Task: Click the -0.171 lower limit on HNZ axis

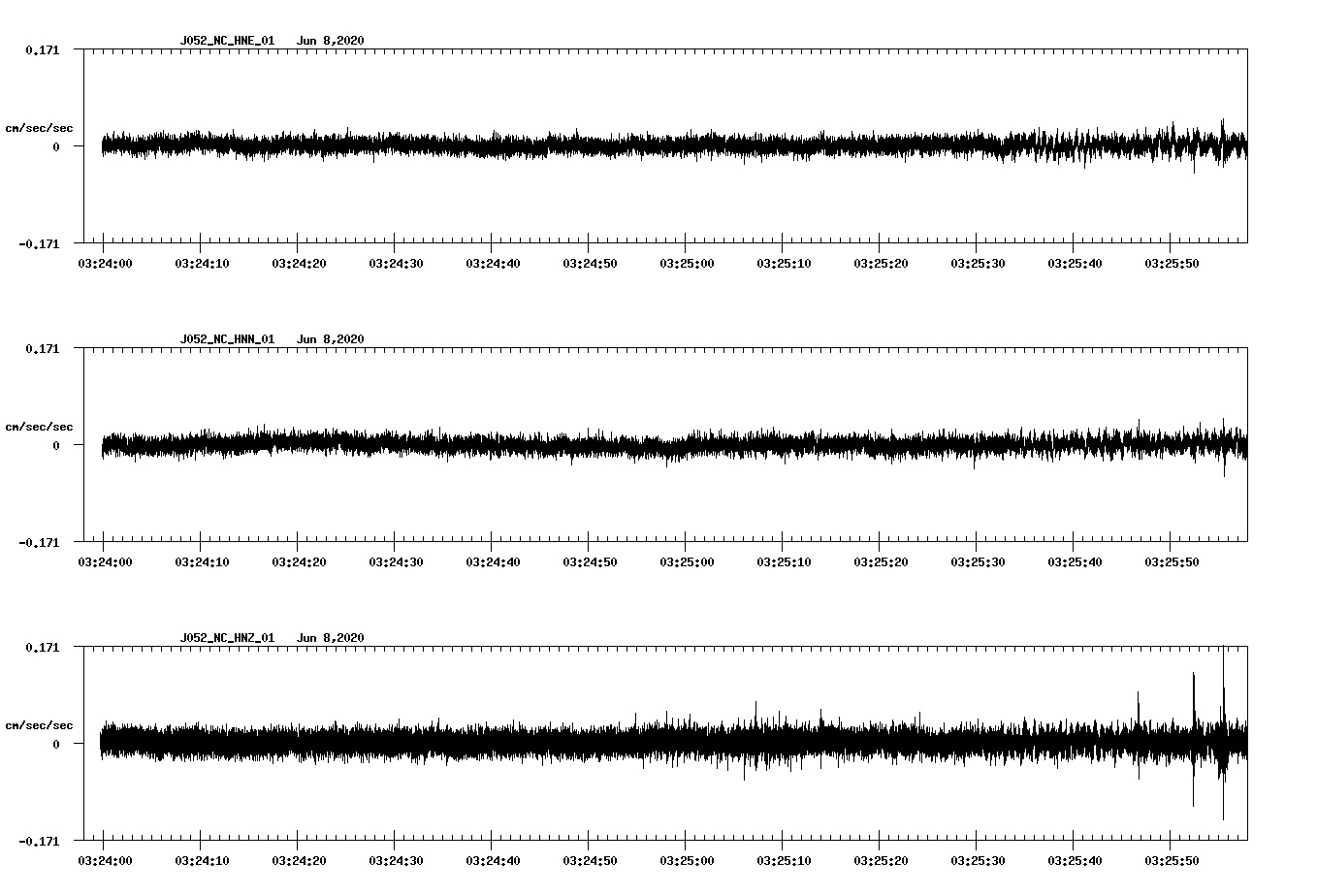Action: [39, 841]
